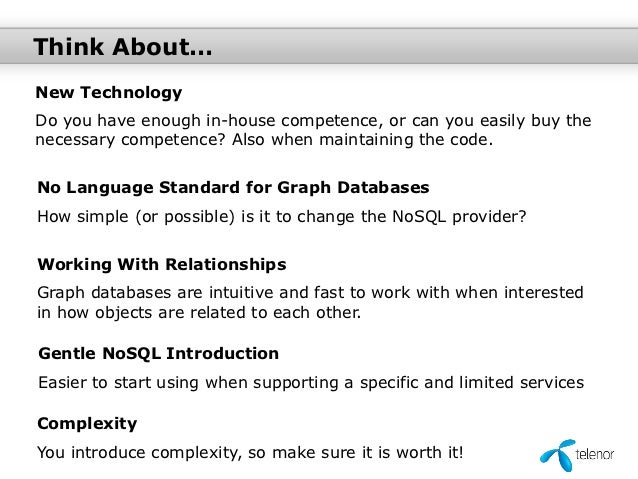
Task: Click the 'Gentle NoSQL Introduction' heading
Action: (x=159, y=353)
